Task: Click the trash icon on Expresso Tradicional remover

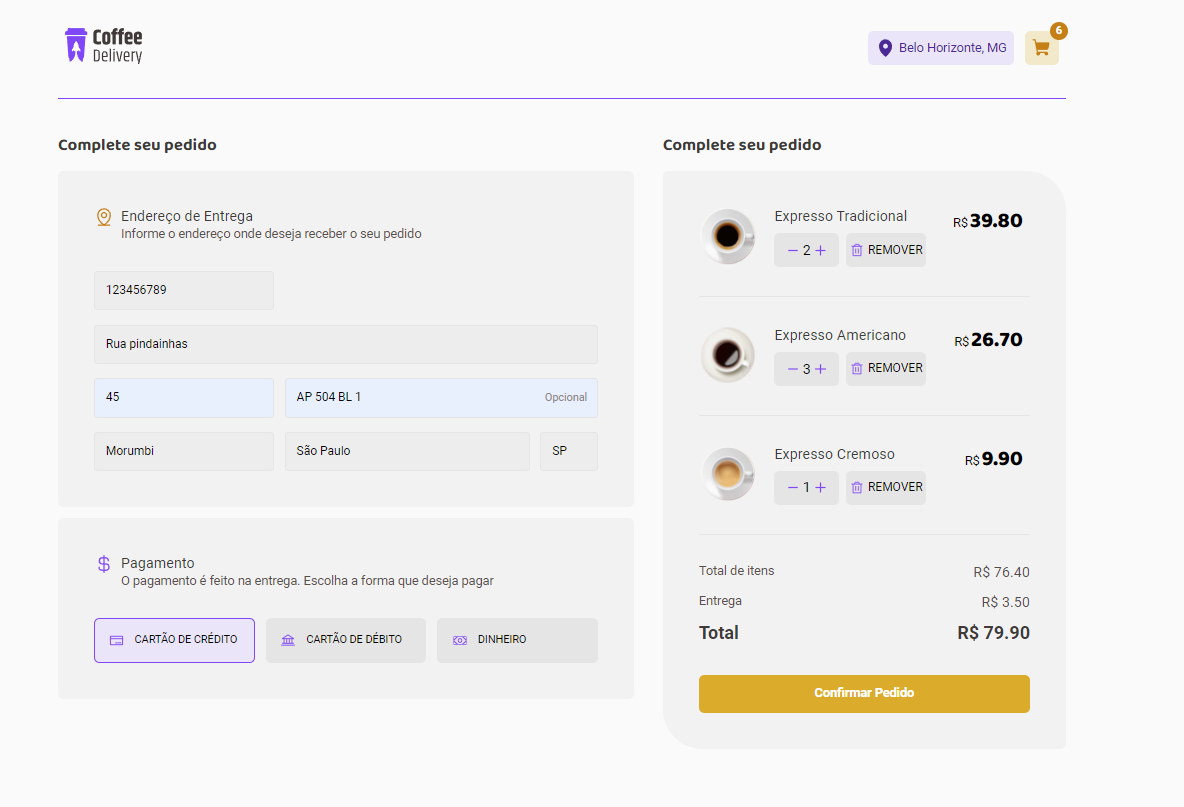Action: click(x=859, y=249)
